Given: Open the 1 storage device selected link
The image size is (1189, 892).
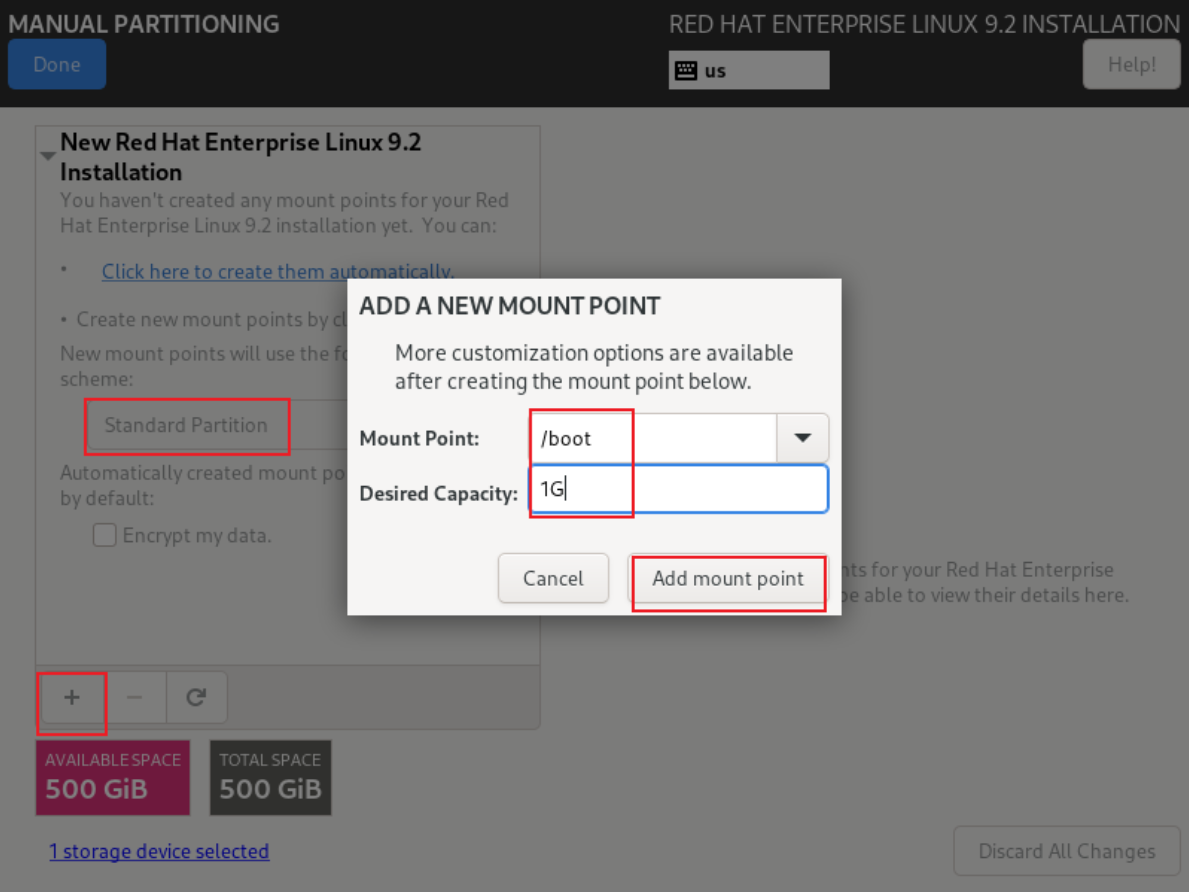Looking at the screenshot, I should click(159, 851).
